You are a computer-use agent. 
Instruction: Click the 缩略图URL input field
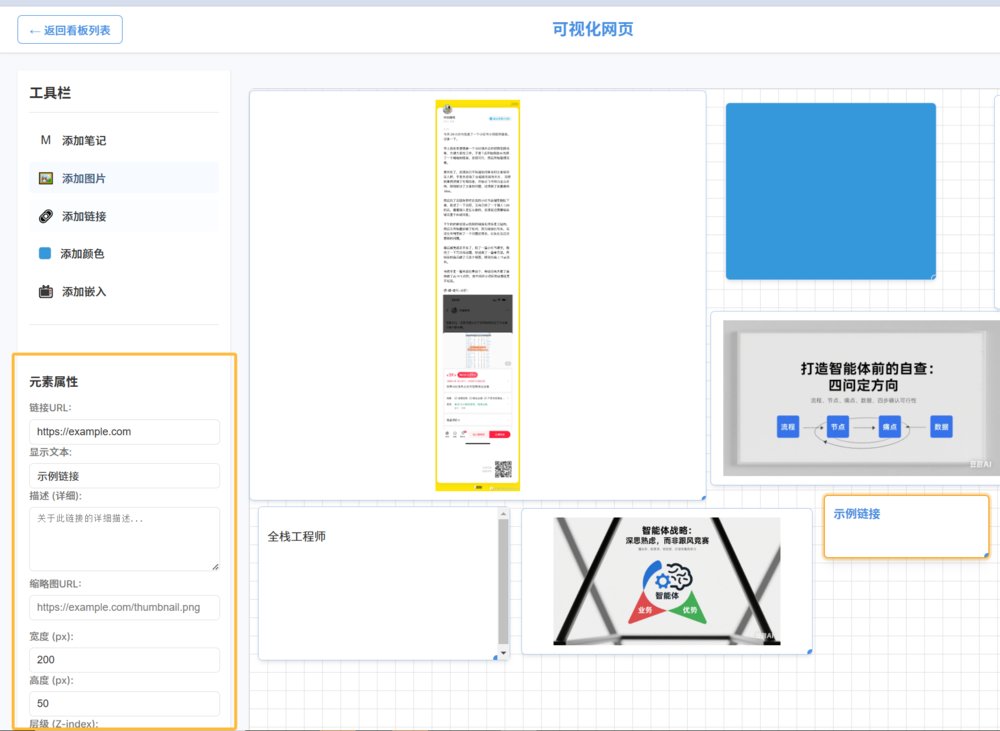pyautogui.click(x=124, y=607)
